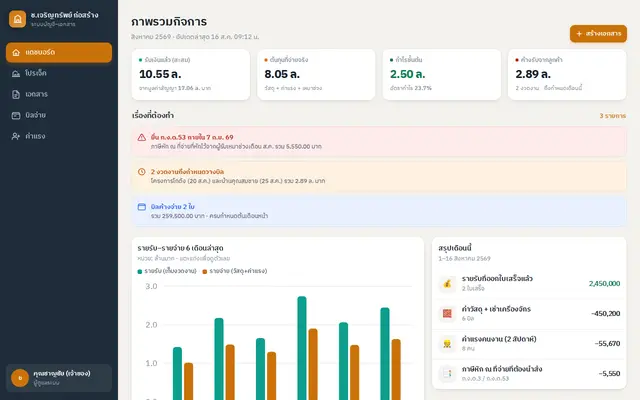The width and height of the screenshot is (640, 400).
Task: Go to the เอกสาร documents section
Action: 59,94
